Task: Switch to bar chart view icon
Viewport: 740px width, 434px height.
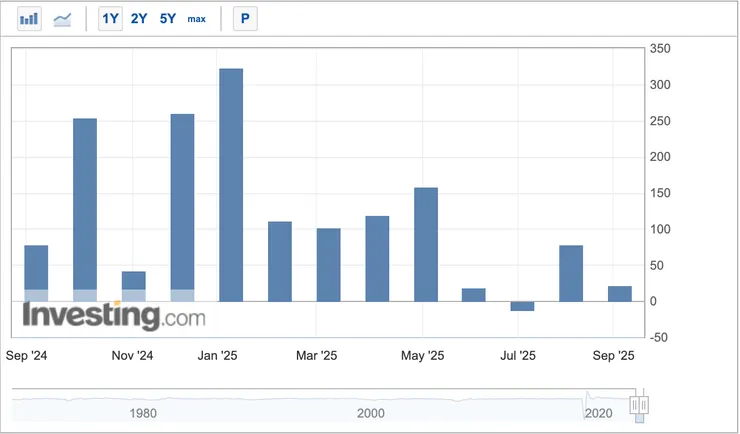Action: pyautogui.click(x=29, y=19)
